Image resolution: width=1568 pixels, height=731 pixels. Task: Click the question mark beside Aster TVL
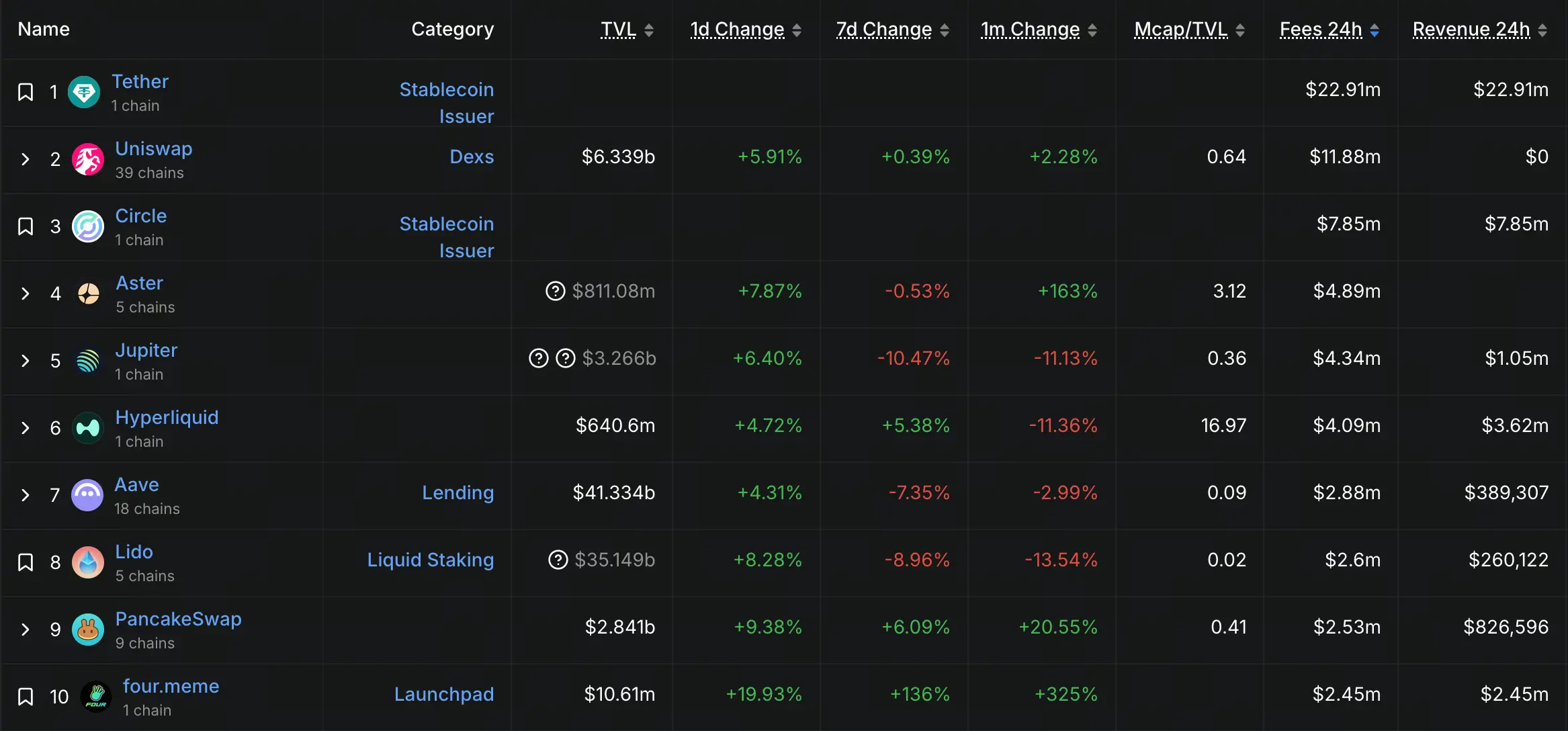click(x=555, y=291)
